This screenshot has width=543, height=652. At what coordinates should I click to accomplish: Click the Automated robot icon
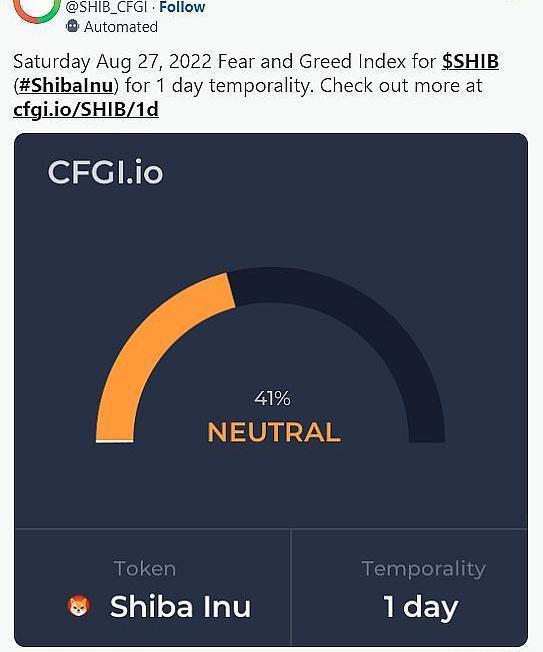[x=72, y=26]
